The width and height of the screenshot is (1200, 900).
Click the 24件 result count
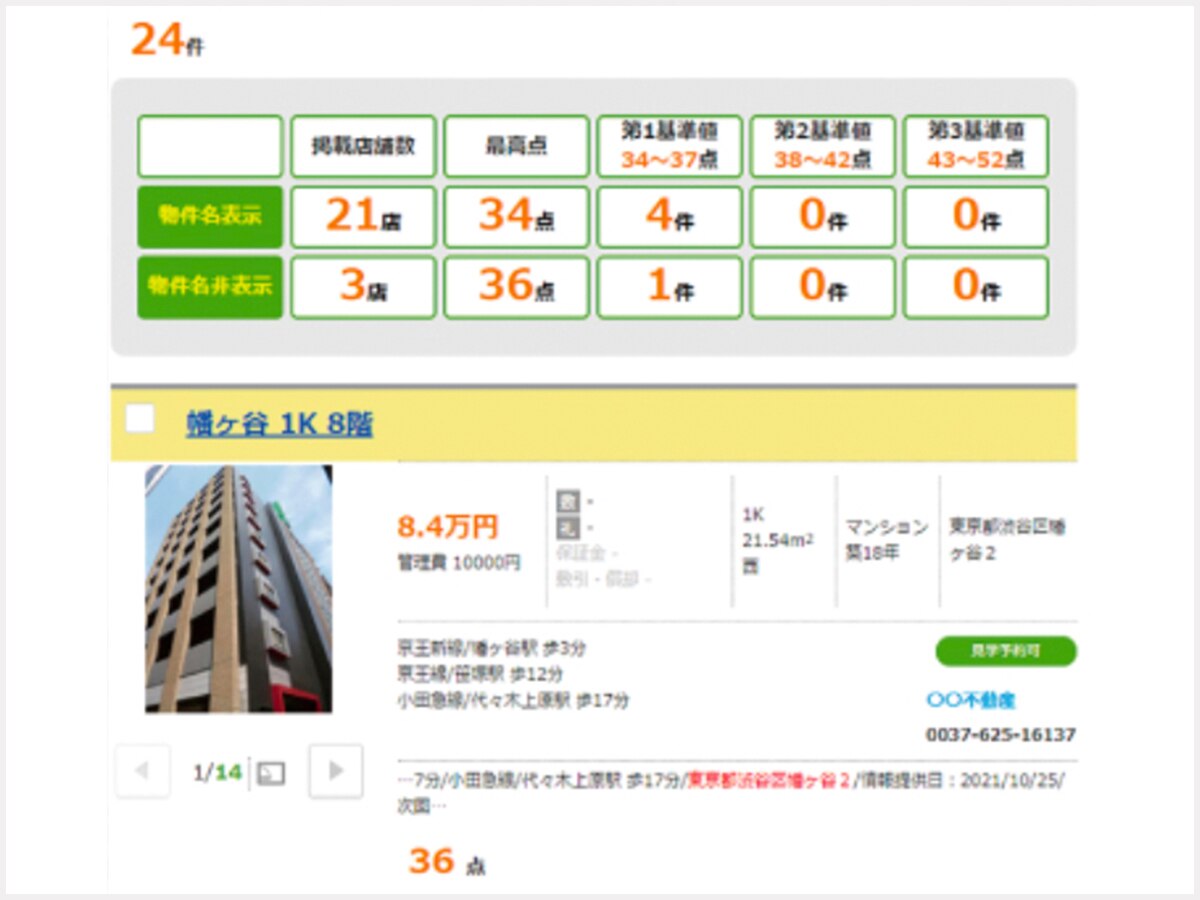167,40
